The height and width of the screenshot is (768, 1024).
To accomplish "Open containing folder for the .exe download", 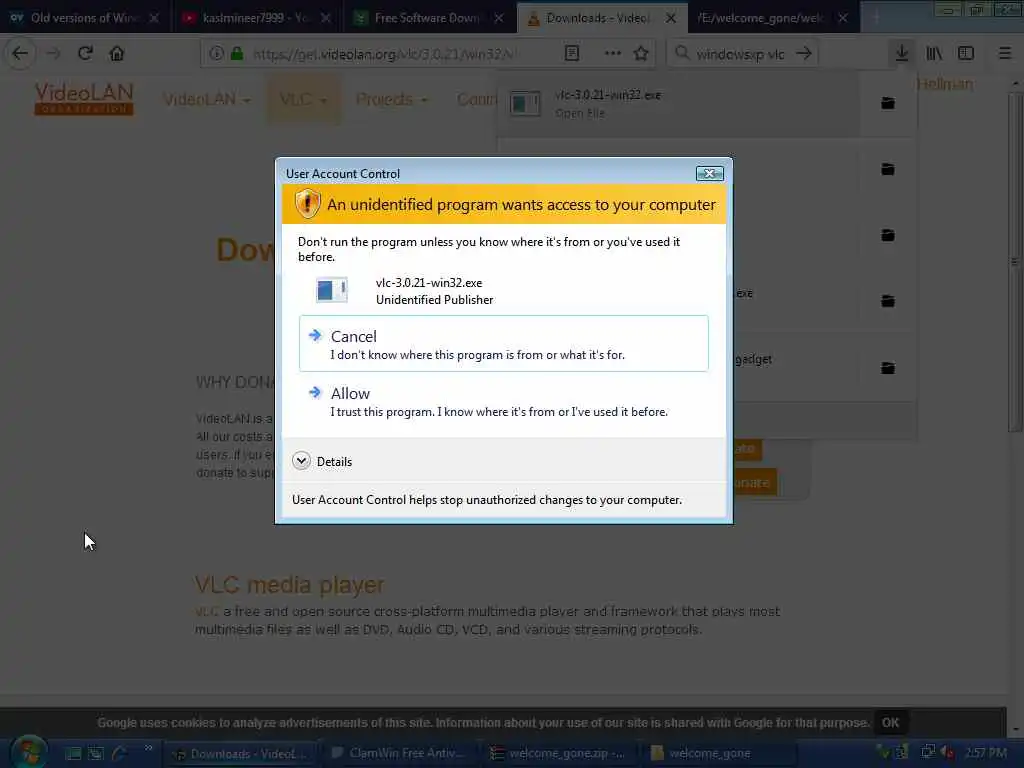I will 888,301.
